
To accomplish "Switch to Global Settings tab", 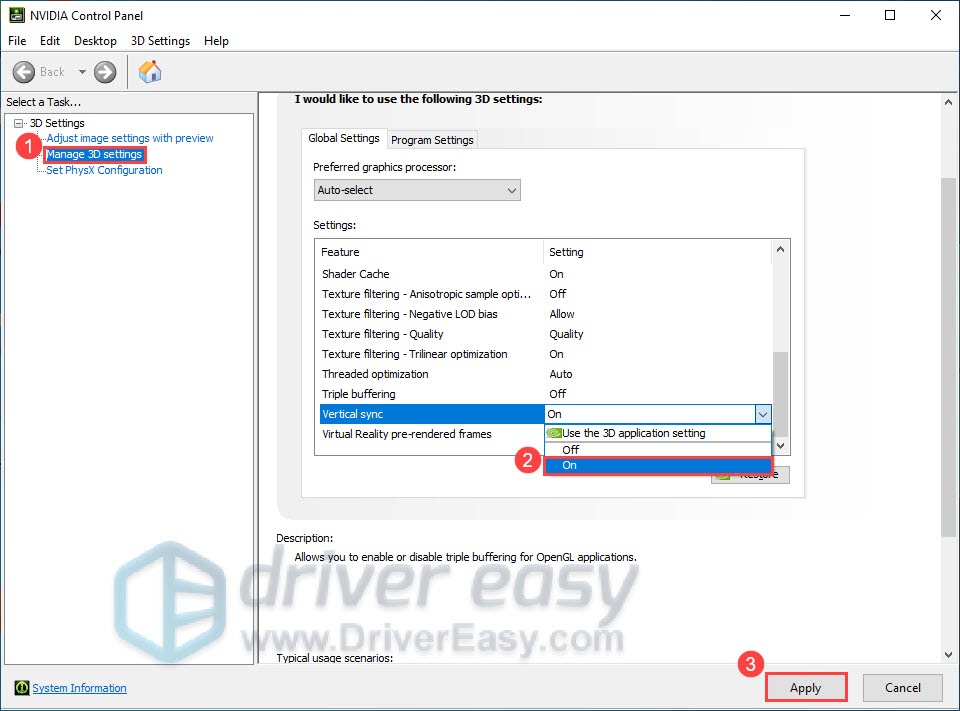I will coord(343,138).
